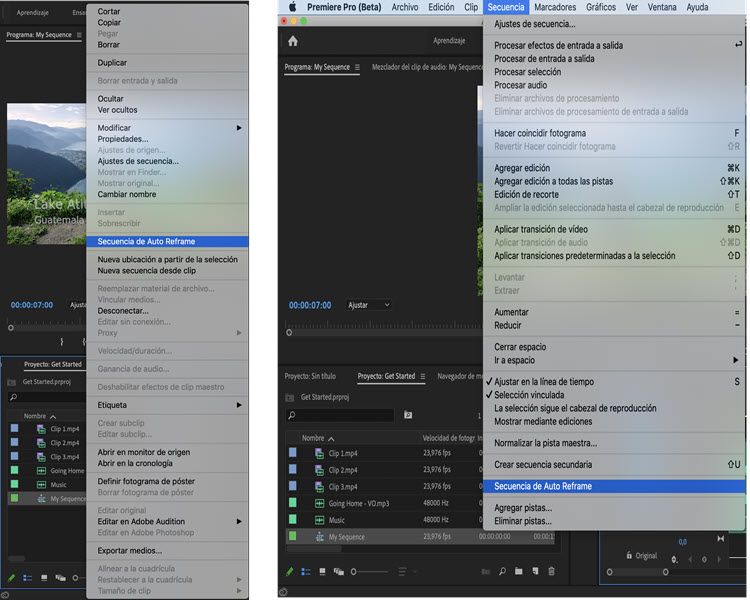Switch to list view in left window project panel

coord(28,578)
